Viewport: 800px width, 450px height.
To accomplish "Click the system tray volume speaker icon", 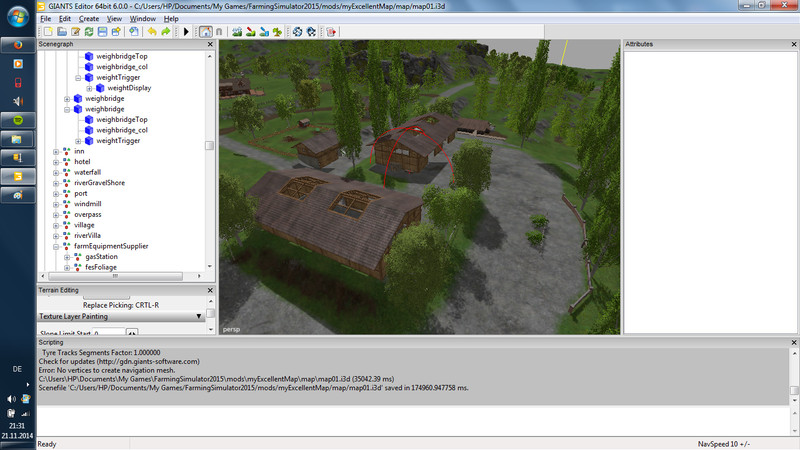I will (x=11, y=399).
